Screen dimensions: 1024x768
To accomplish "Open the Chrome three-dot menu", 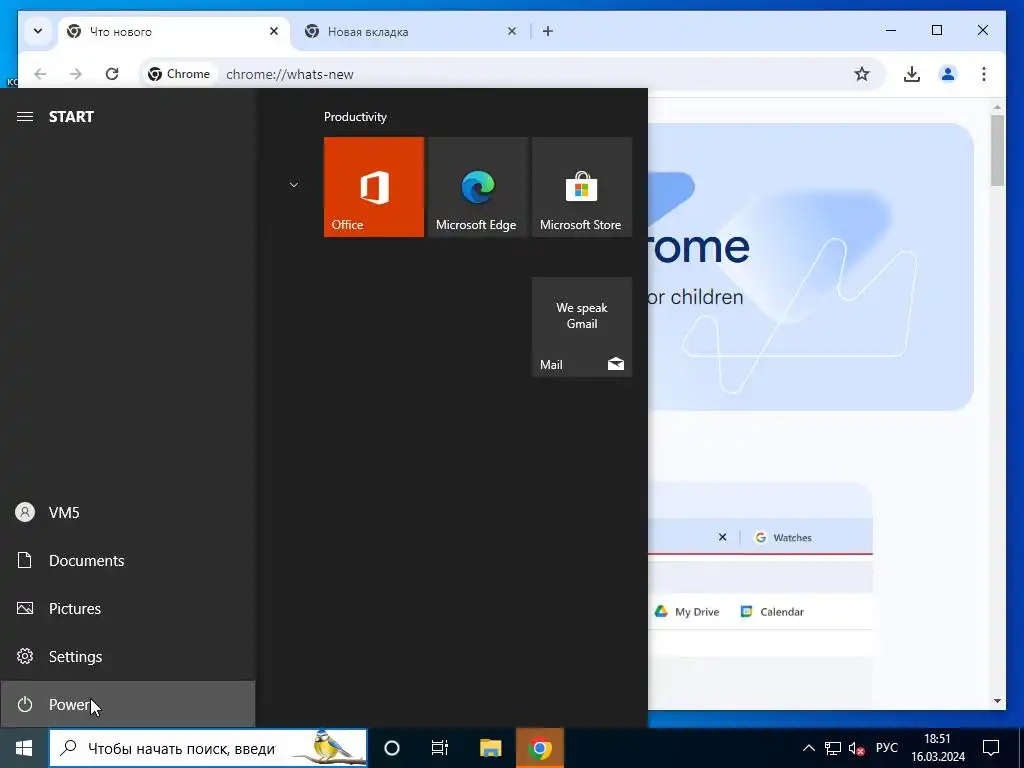I will [984, 74].
